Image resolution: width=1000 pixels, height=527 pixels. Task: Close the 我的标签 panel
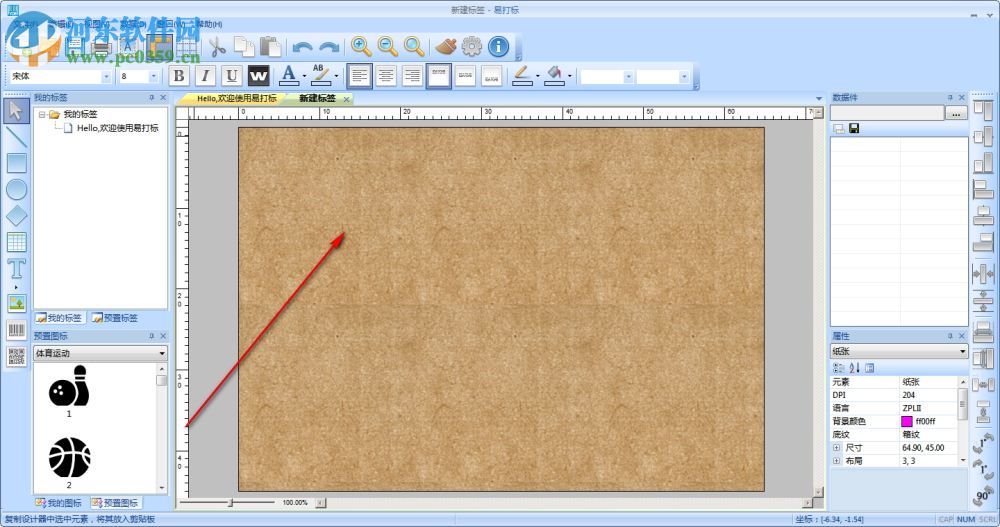click(163, 98)
